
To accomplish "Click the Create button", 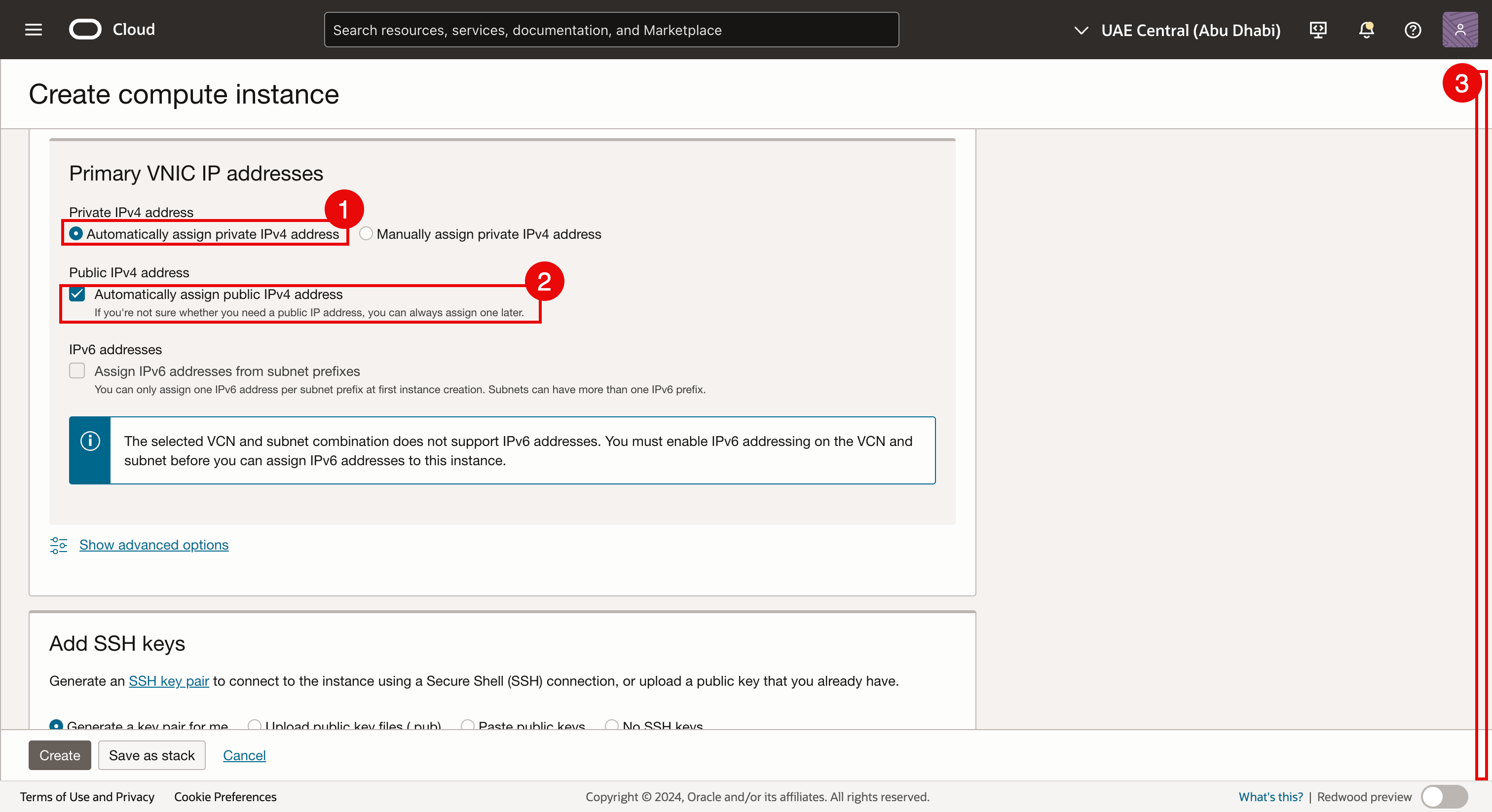I will (x=60, y=755).
